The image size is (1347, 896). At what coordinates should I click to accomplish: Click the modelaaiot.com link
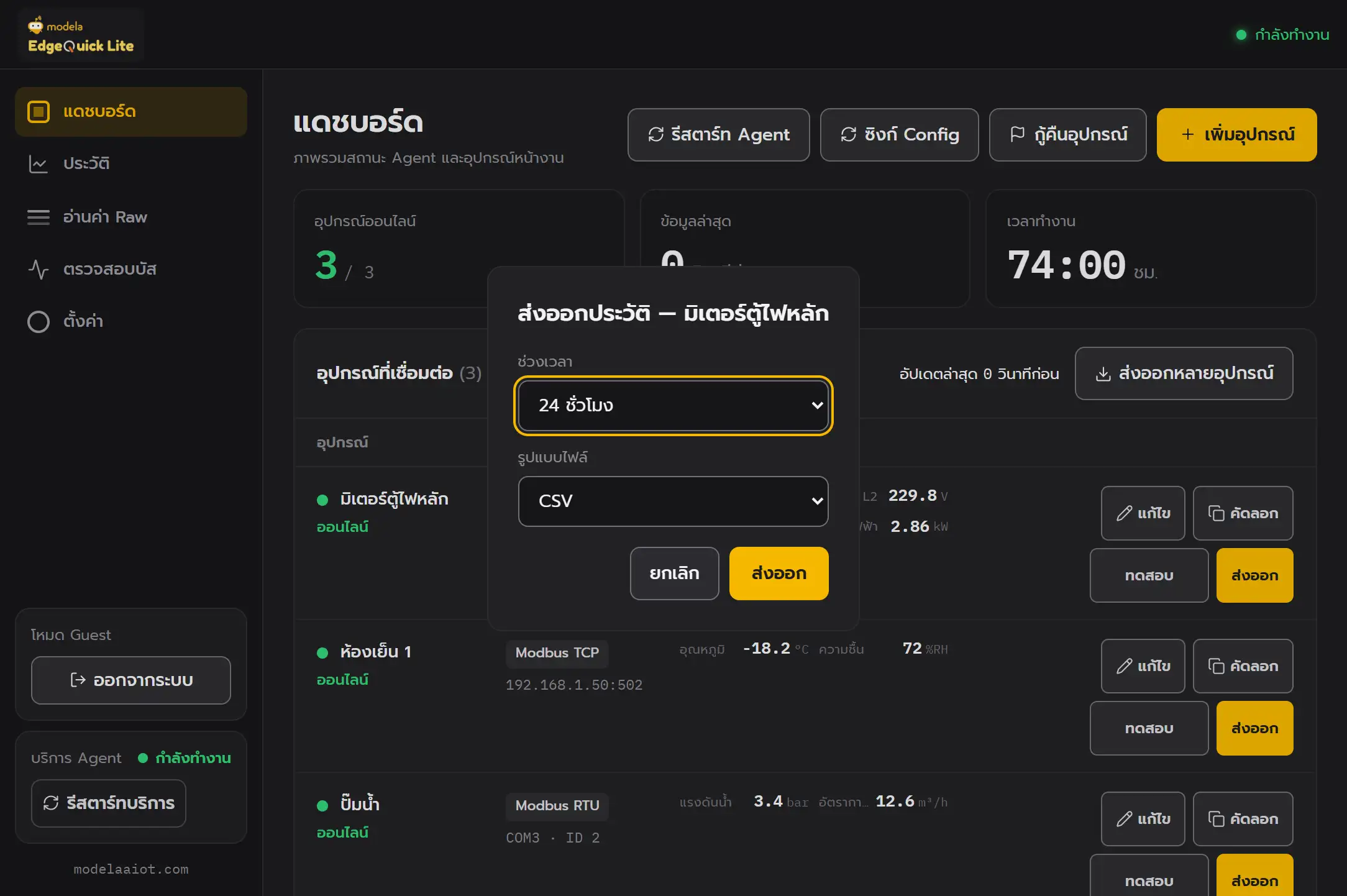click(131, 869)
